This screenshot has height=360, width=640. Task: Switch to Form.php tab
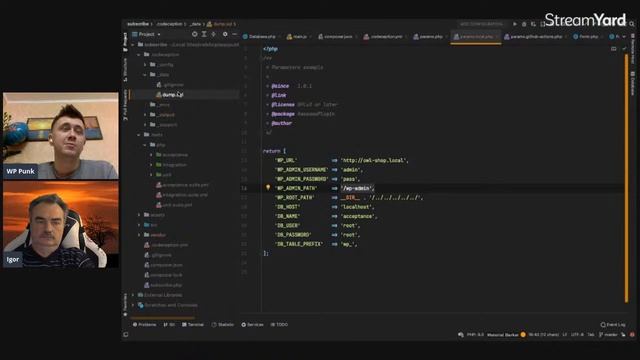pos(587,37)
